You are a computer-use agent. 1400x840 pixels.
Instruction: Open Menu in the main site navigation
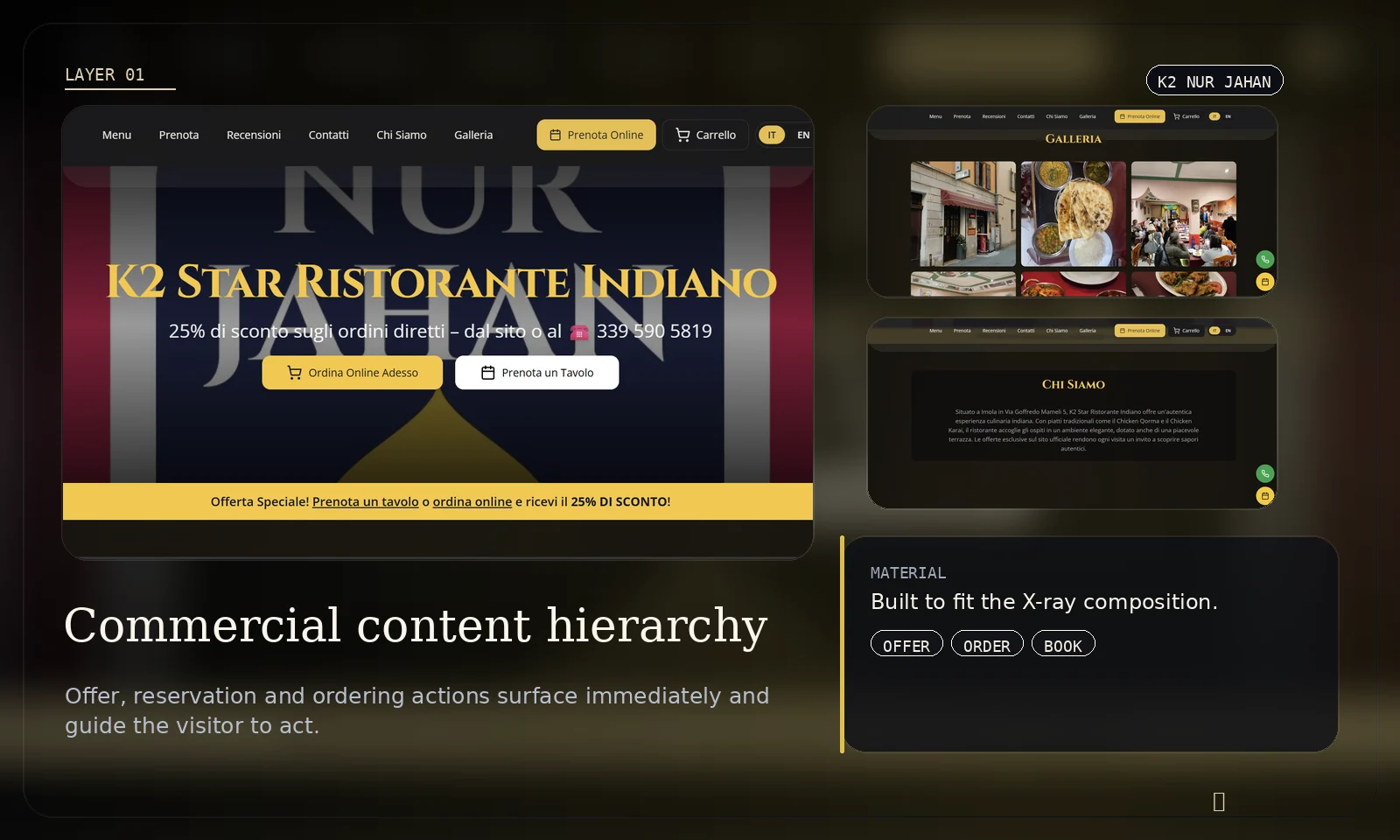(x=116, y=135)
